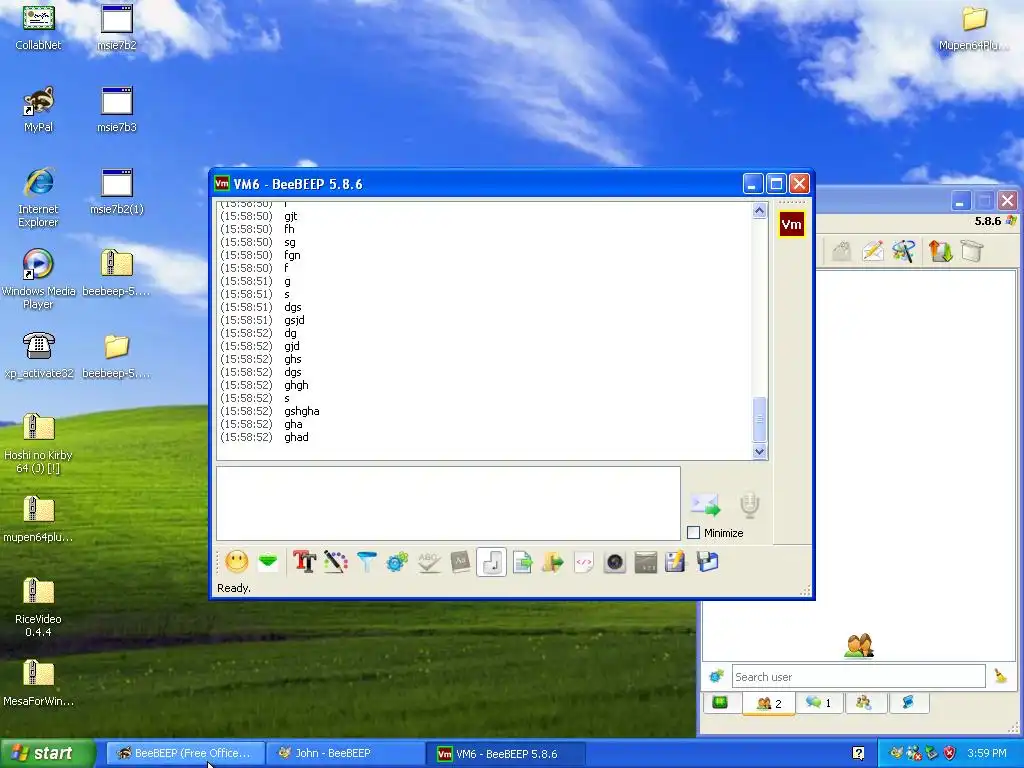Switch to John - BeeBEEP taskbar button

click(x=346, y=754)
